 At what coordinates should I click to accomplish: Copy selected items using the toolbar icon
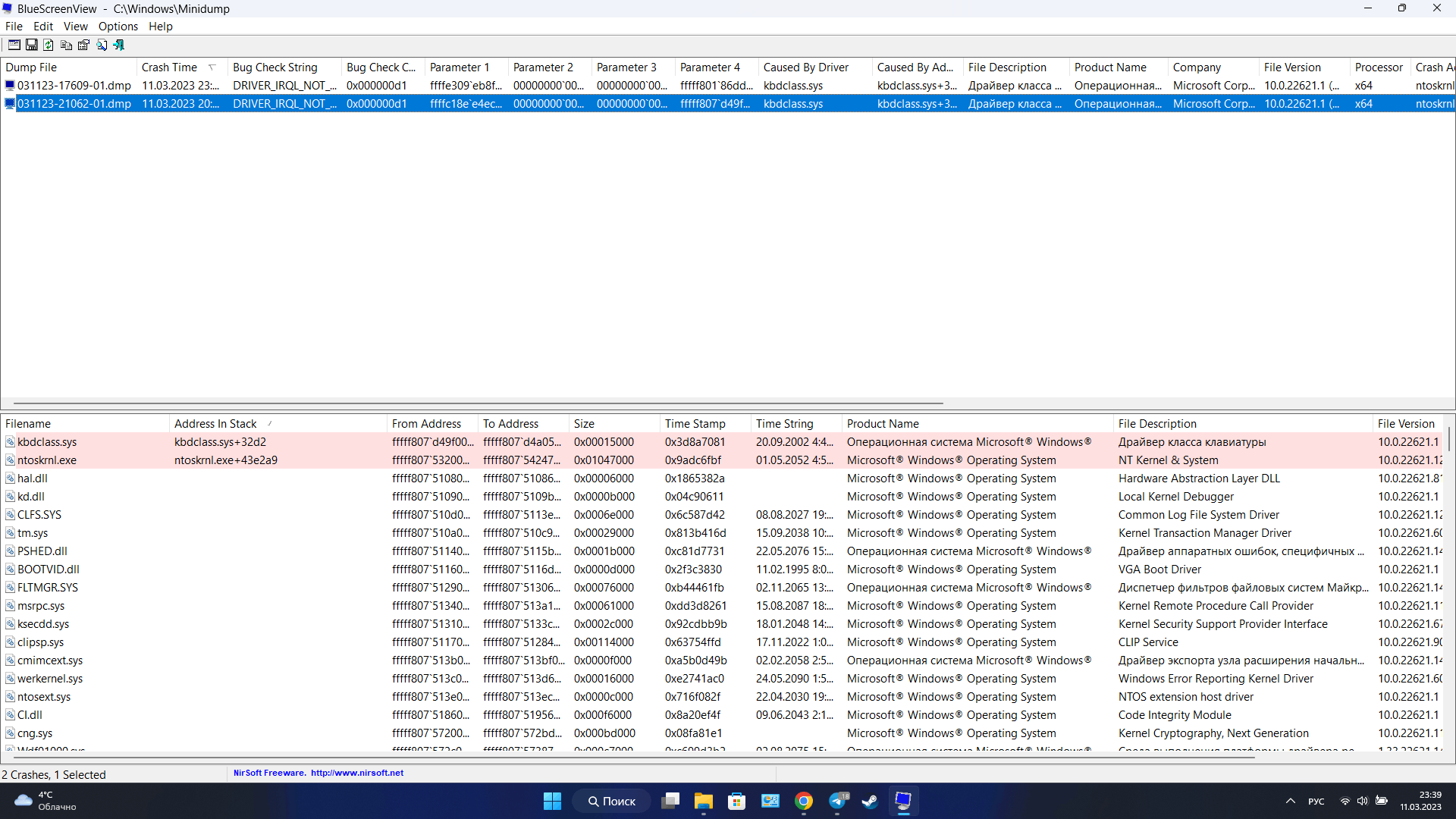[x=67, y=45]
